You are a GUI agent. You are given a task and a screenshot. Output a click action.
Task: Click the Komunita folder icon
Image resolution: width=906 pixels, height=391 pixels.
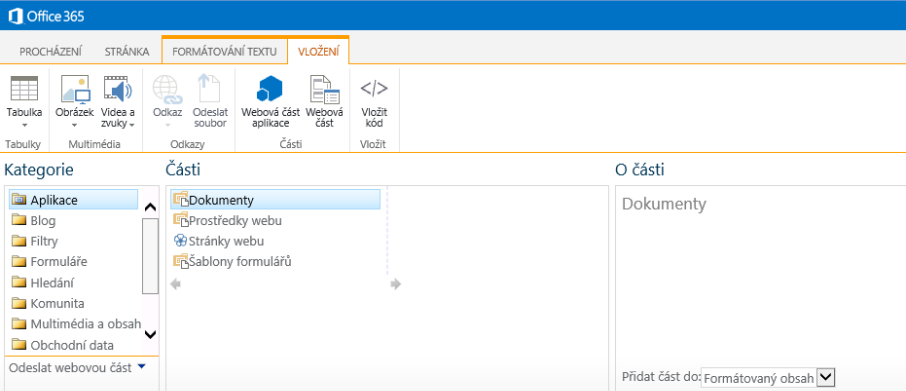[20, 303]
